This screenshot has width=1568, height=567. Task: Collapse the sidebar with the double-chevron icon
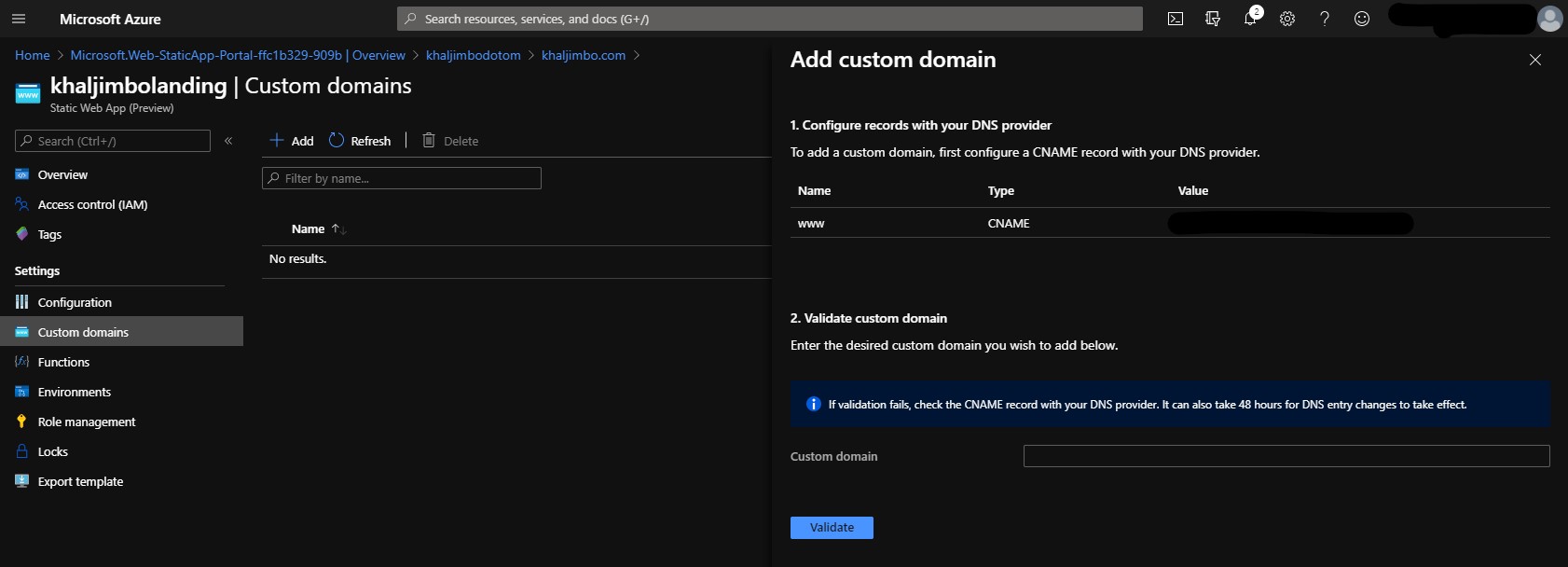(228, 141)
